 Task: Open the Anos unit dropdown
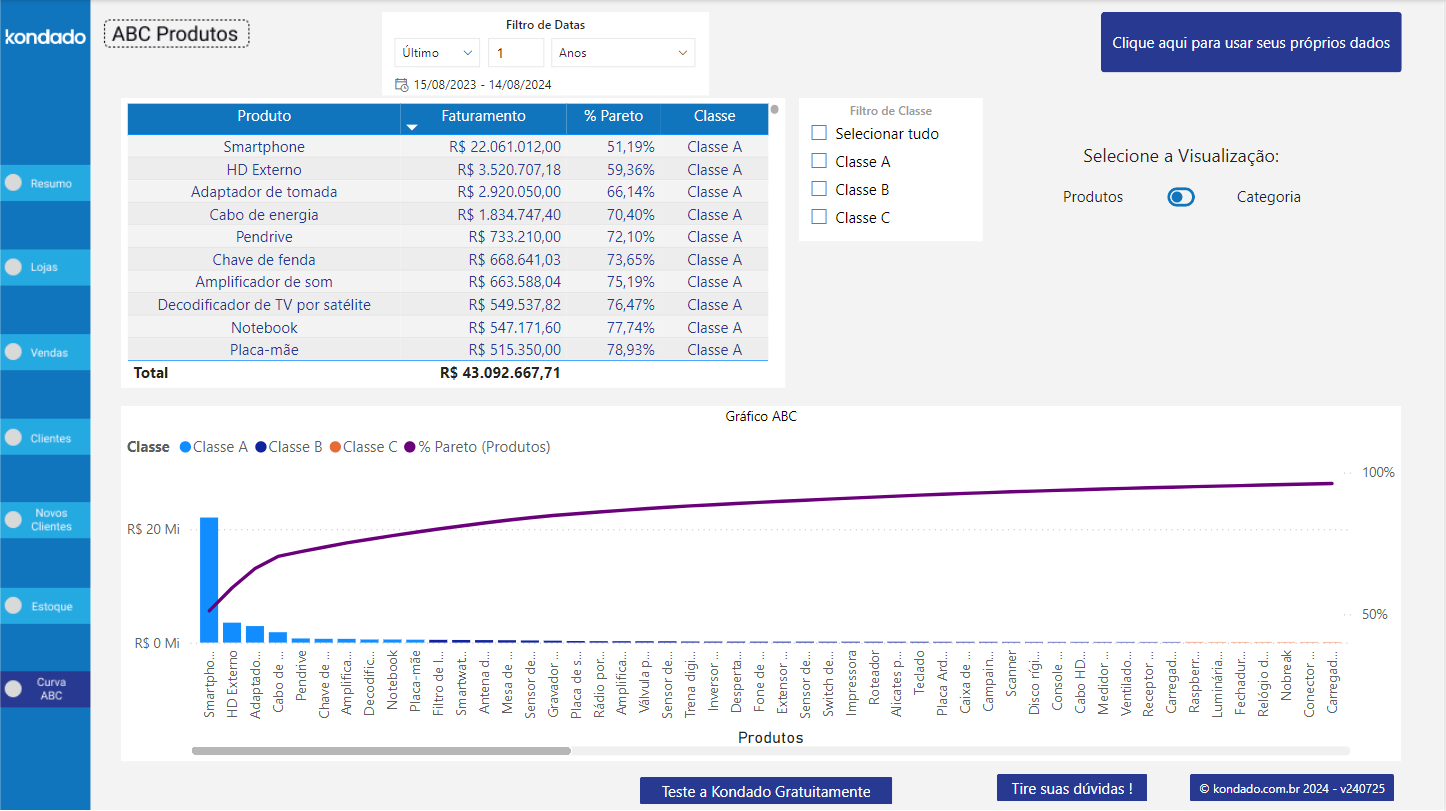pos(623,52)
